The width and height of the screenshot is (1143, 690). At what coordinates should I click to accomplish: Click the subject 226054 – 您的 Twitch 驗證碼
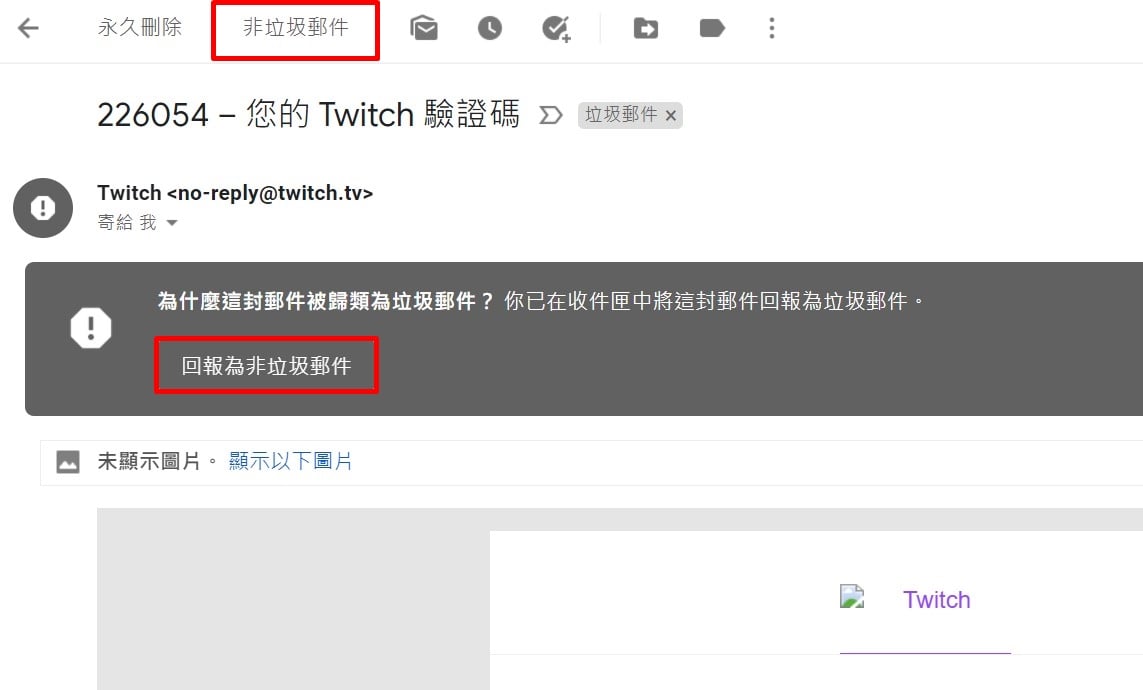coord(308,114)
